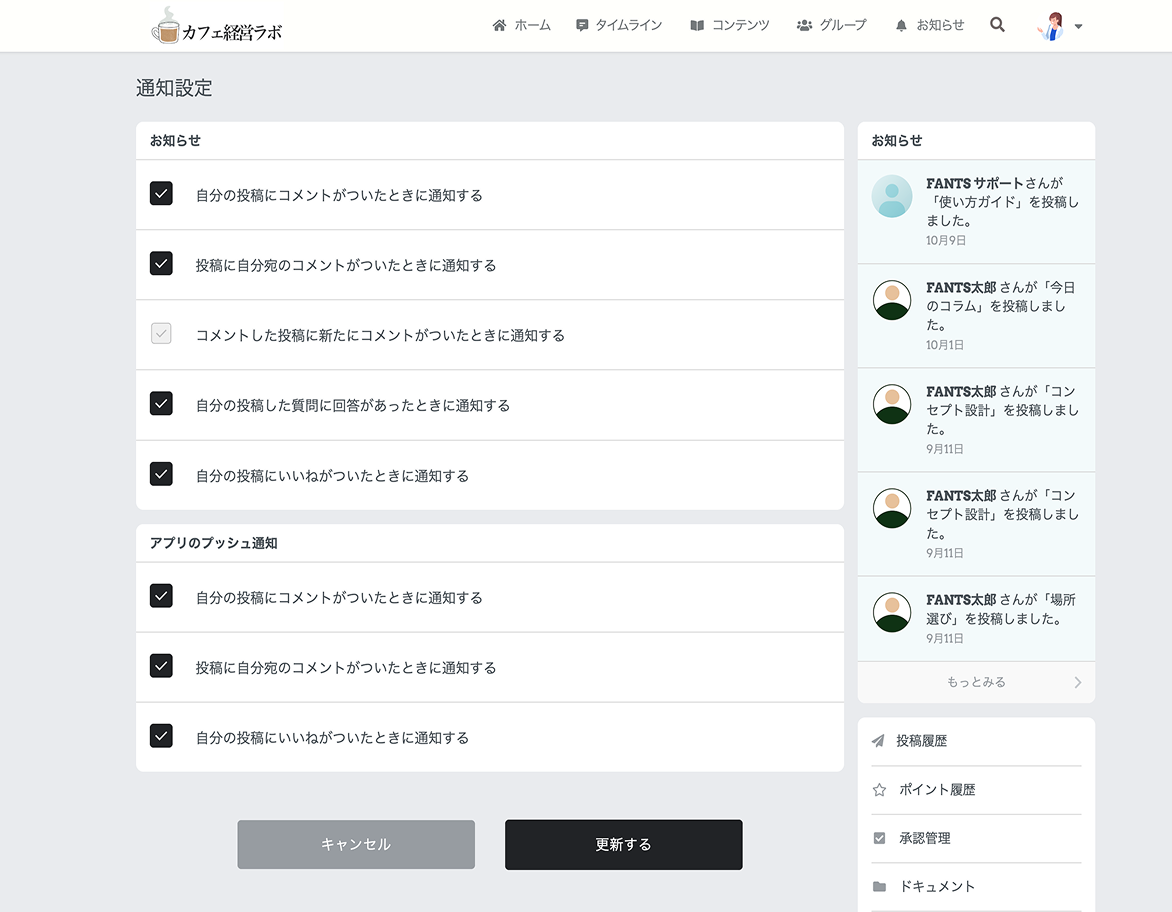Open the 今日のコラム notification
The image size is (1172, 912).
coord(976,315)
